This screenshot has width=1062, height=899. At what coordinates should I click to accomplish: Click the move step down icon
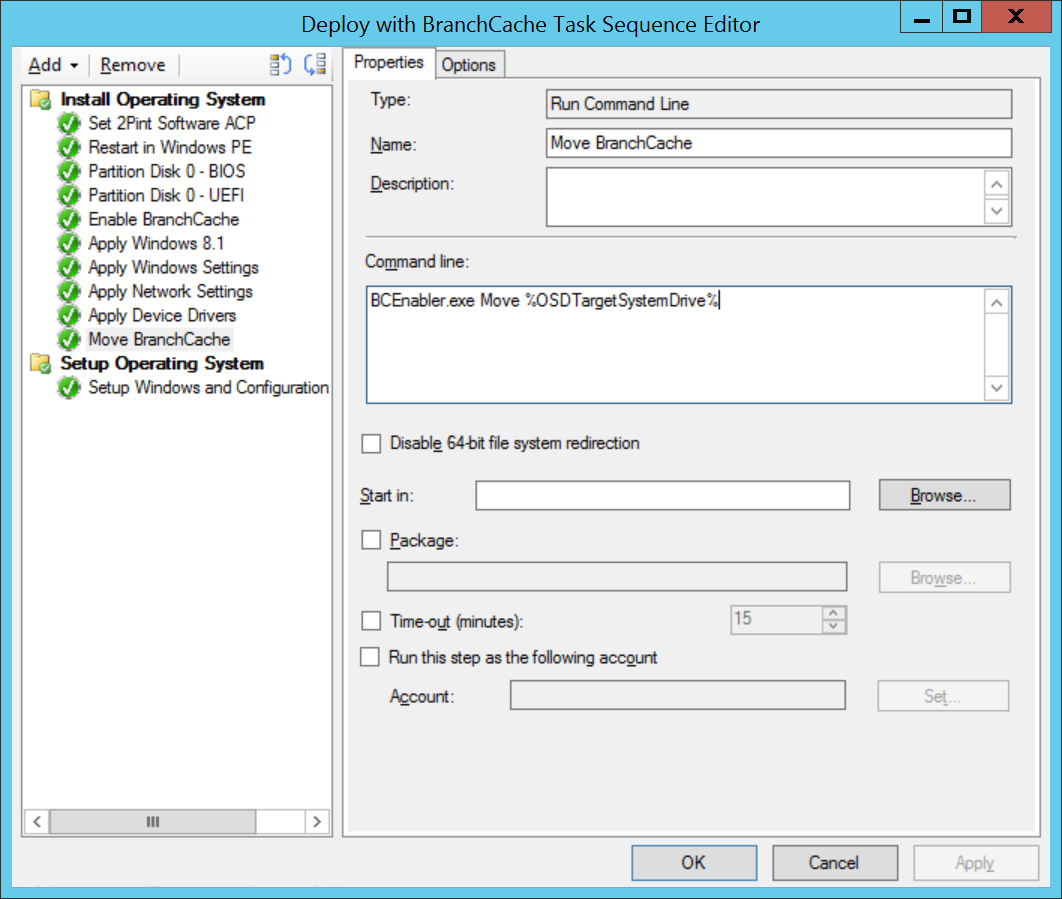click(315, 65)
